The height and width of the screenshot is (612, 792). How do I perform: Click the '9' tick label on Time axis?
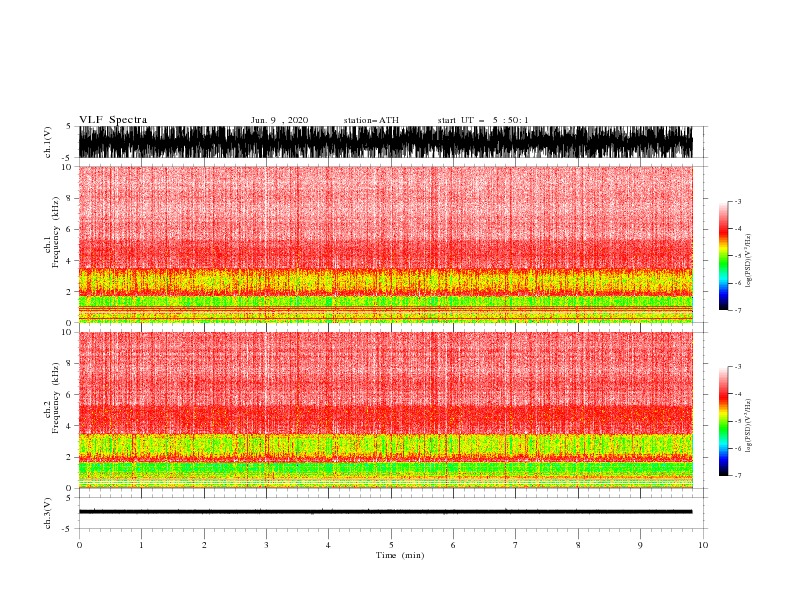click(640, 545)
